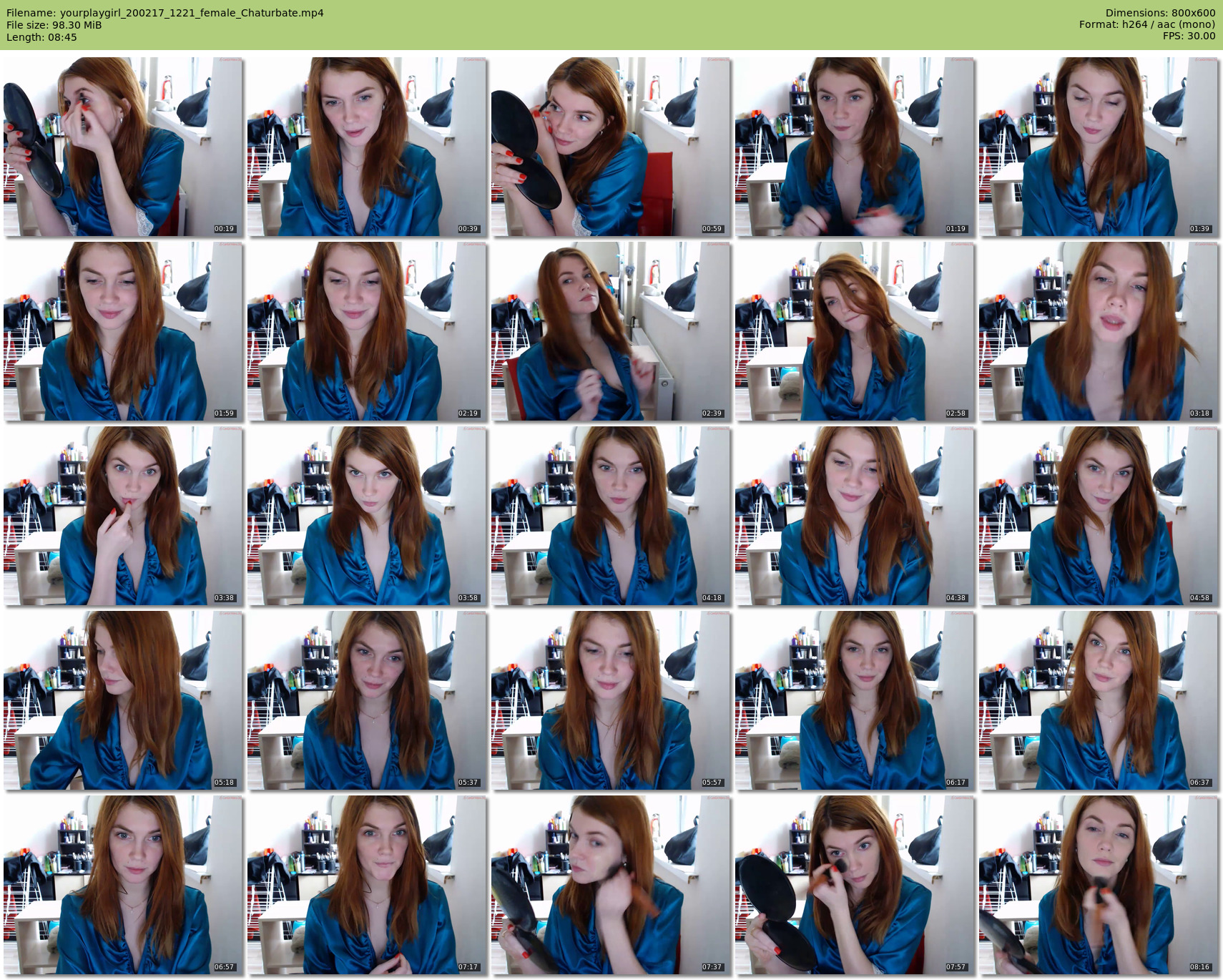Image resolution: width=1223 pixels, height=980 pixels.
Task: Open the thumbnail timestamped 02:39
Action: point(611,331)
